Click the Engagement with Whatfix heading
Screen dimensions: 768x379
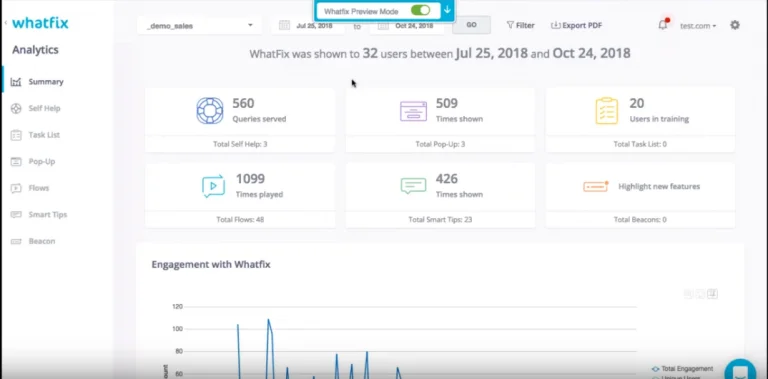211,264
